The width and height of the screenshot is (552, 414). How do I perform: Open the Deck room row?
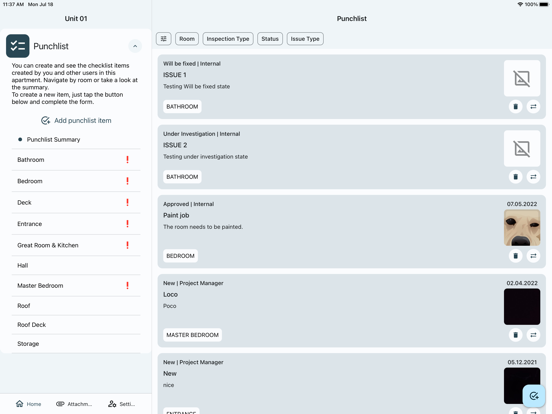[76, 202]
